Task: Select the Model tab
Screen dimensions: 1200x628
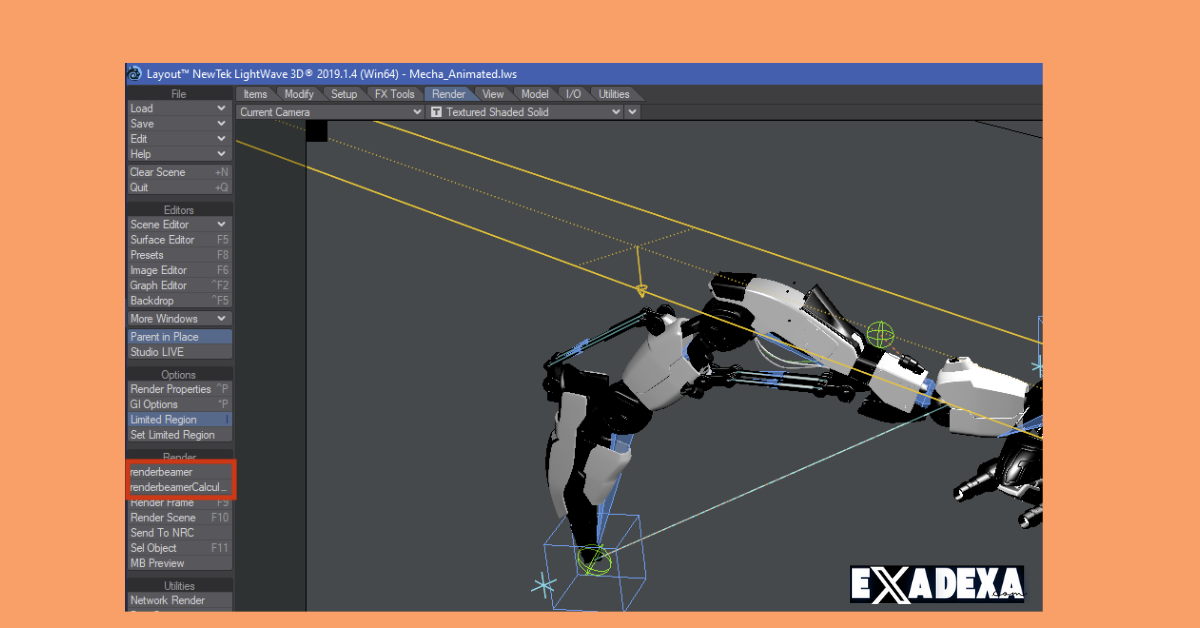Action: point(535,93)
